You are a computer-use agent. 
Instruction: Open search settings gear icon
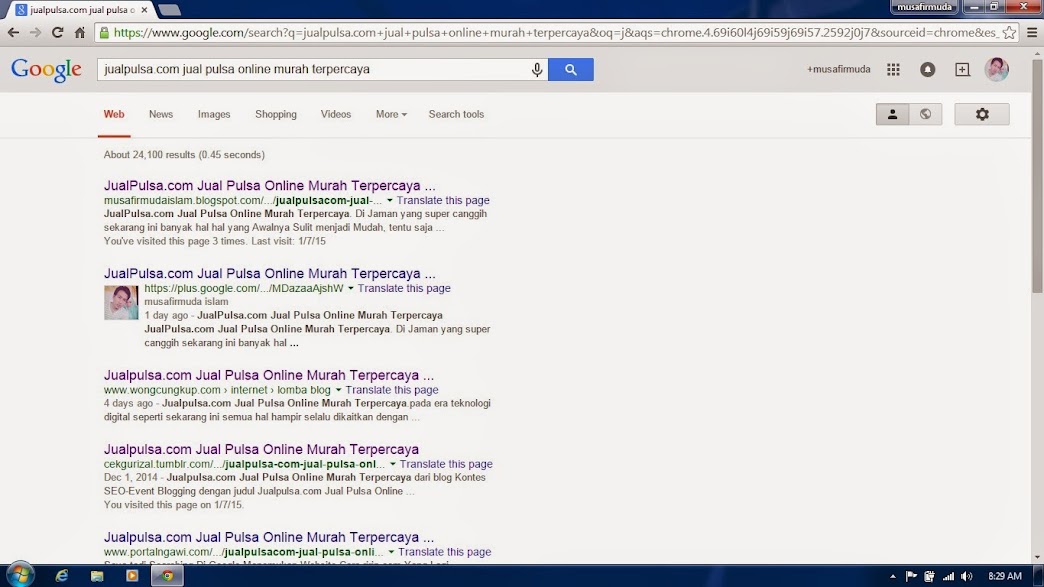[982, 114]
